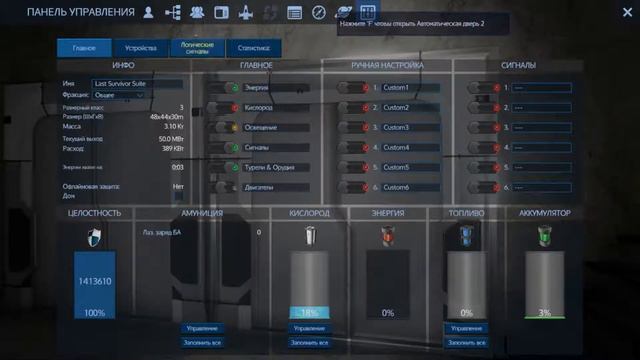640x360 pixels.
Task: Switch to the Устройства tab
Action: (141, 48)
